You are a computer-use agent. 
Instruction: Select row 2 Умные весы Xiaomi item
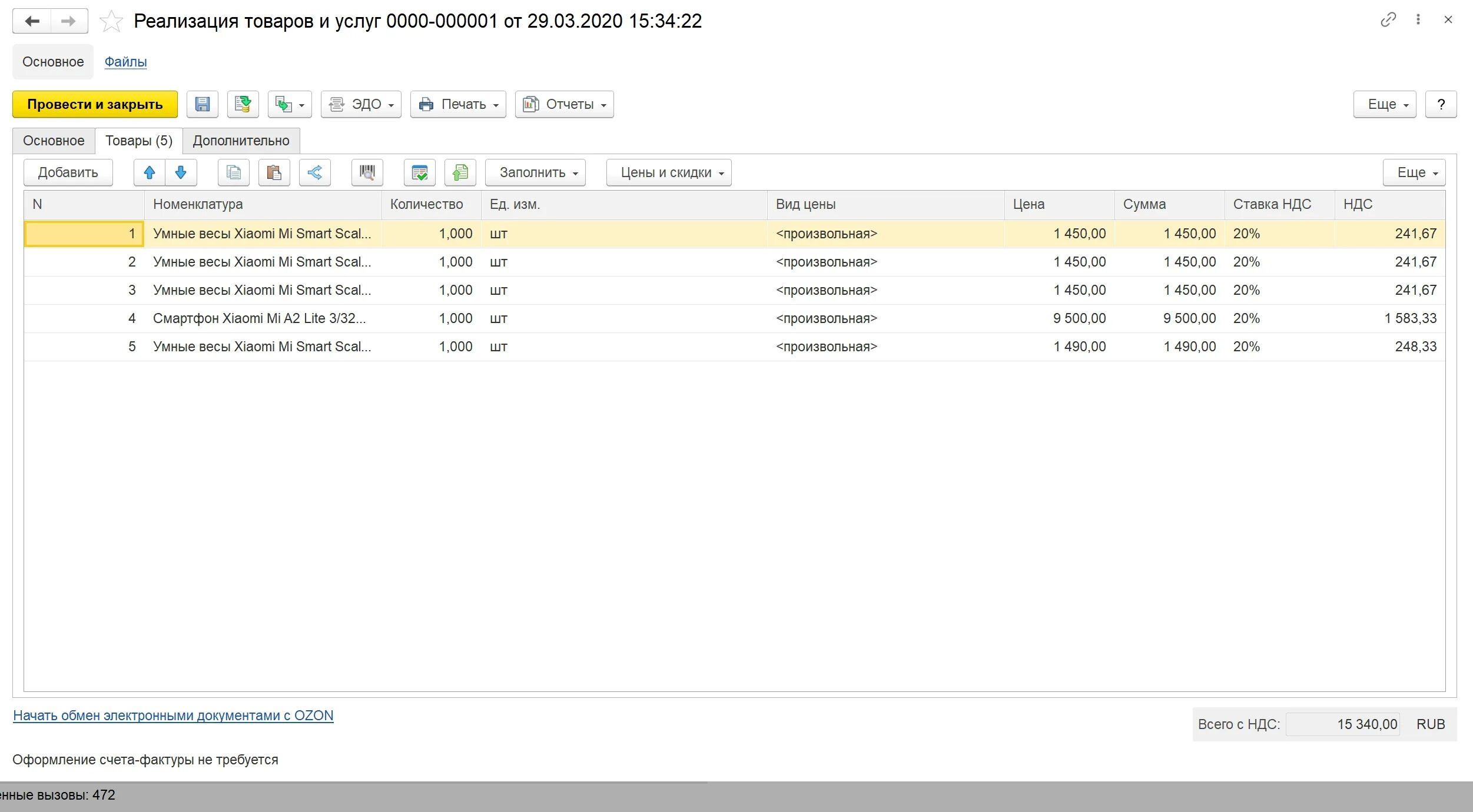(x=262, y=262)
